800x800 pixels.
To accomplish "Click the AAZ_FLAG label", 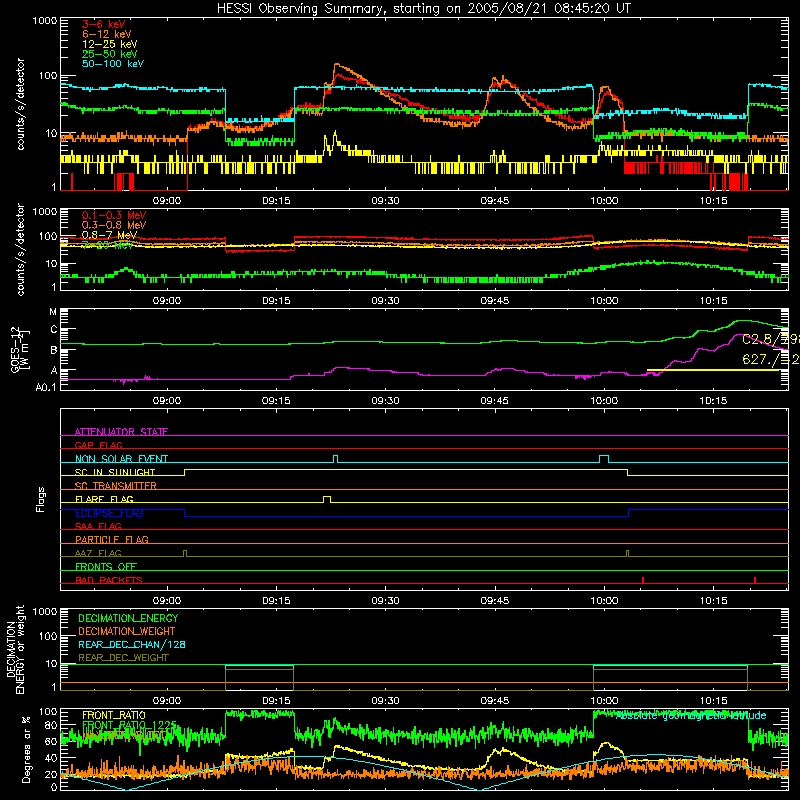I will click(x=98, y=553).
